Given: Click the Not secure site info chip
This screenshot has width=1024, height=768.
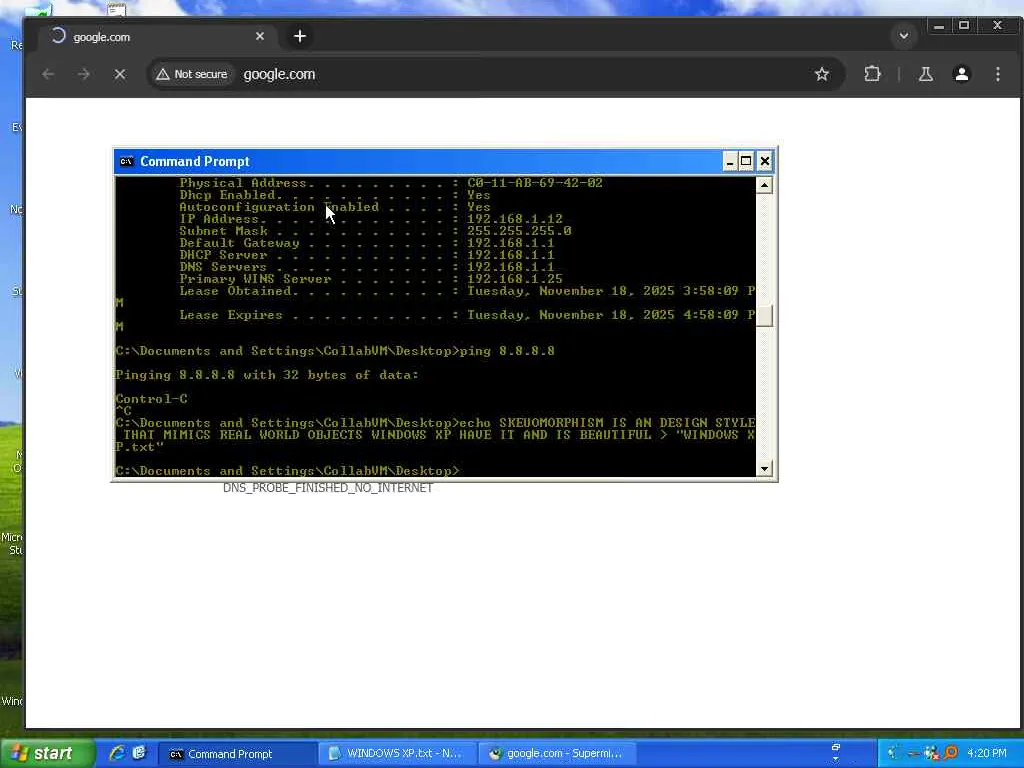Looking at the screenshot, I should pos(192,74).
